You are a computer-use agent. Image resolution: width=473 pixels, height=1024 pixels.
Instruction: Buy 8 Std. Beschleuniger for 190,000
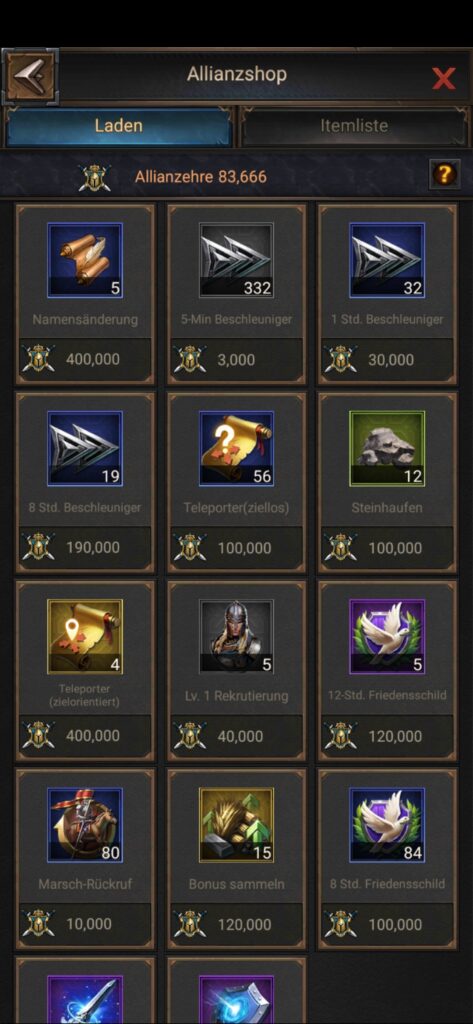pos(85,547)
